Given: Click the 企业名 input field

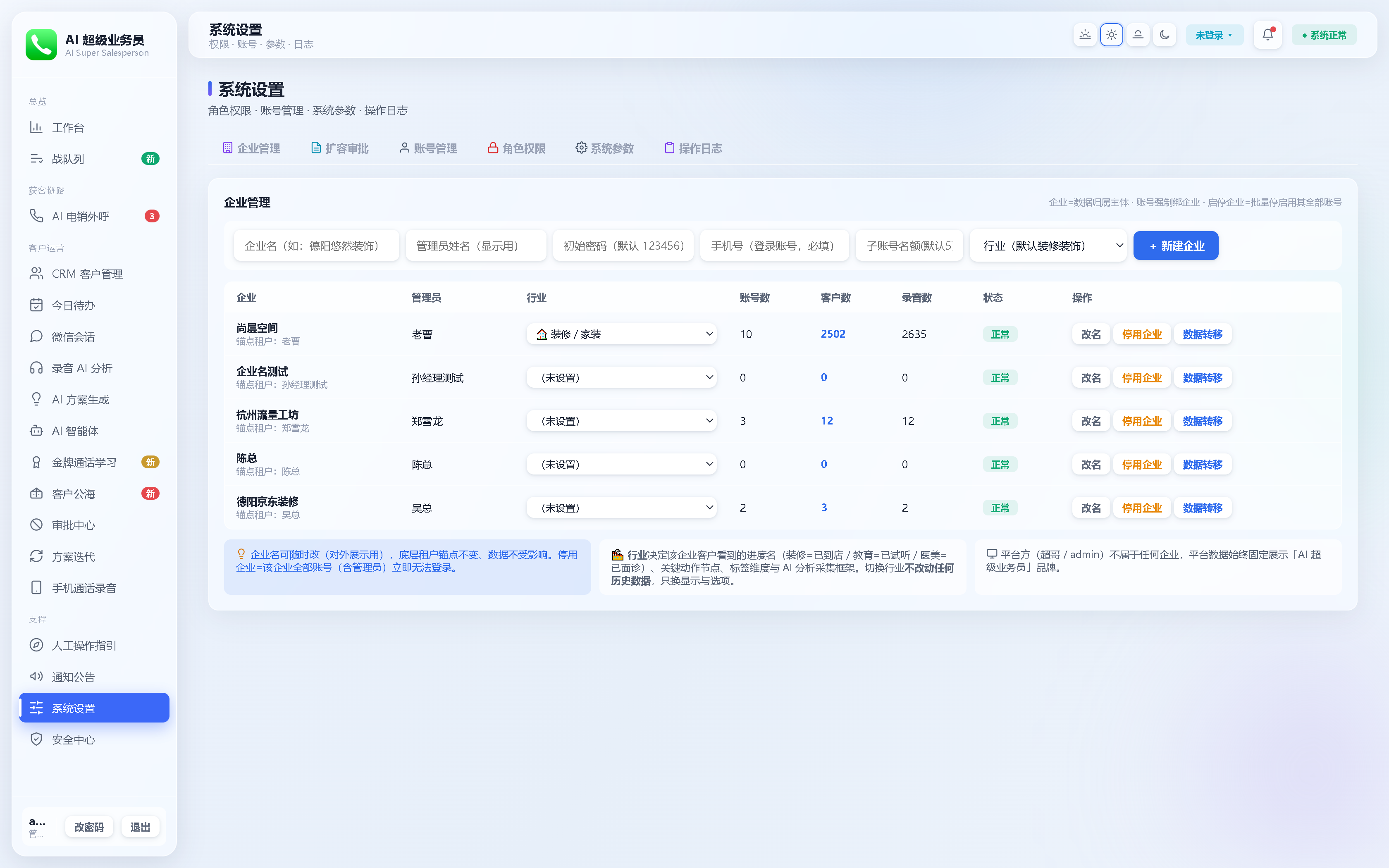Looking at the screenshot, I should coord(316,246).
